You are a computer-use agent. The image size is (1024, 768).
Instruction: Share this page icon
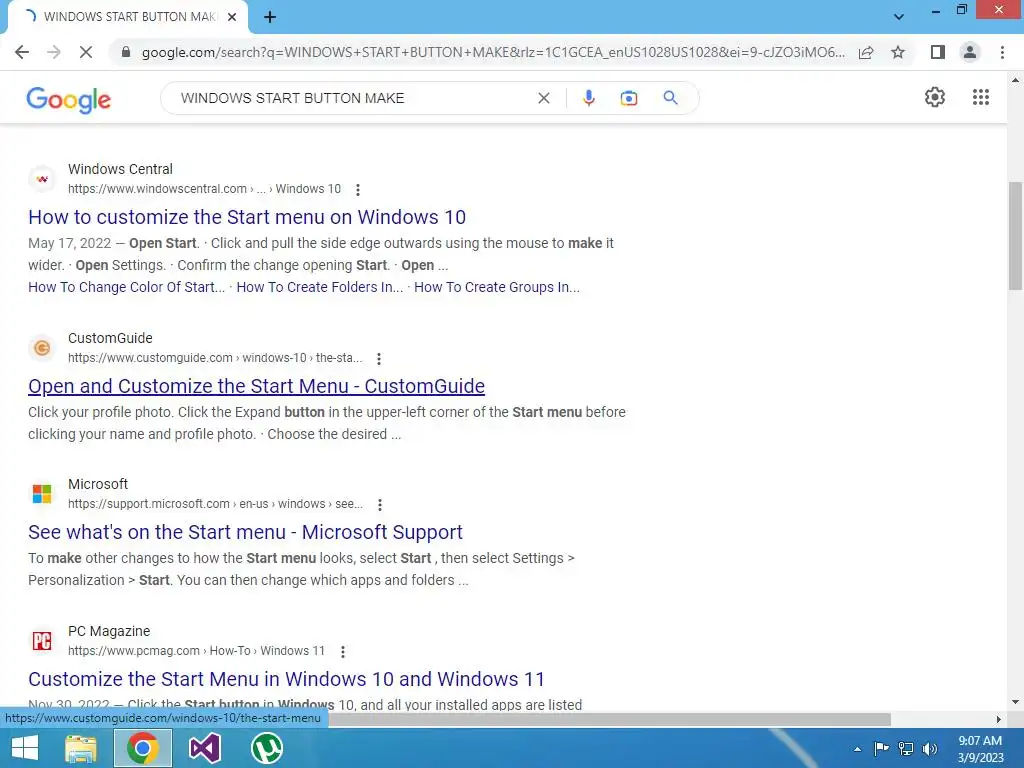[866, 52]
